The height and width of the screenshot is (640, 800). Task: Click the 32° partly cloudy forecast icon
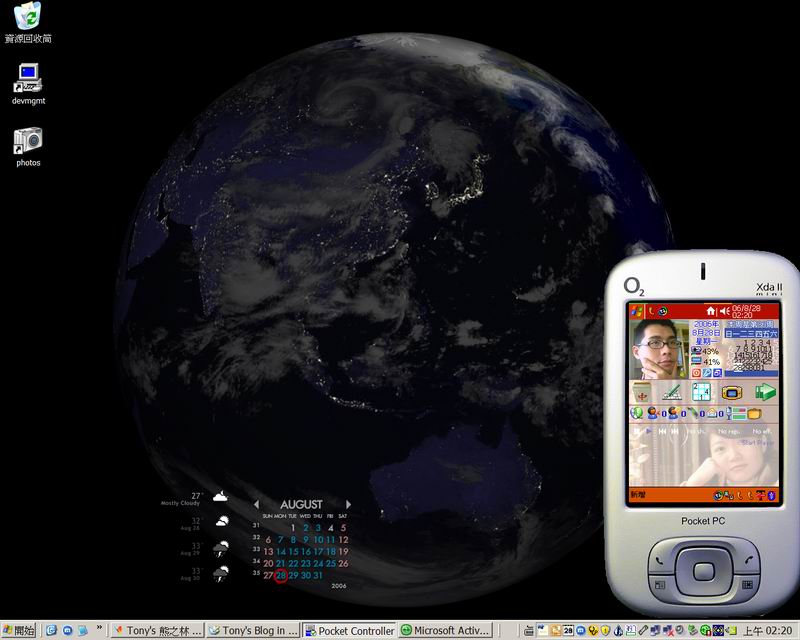click(222, 522)
